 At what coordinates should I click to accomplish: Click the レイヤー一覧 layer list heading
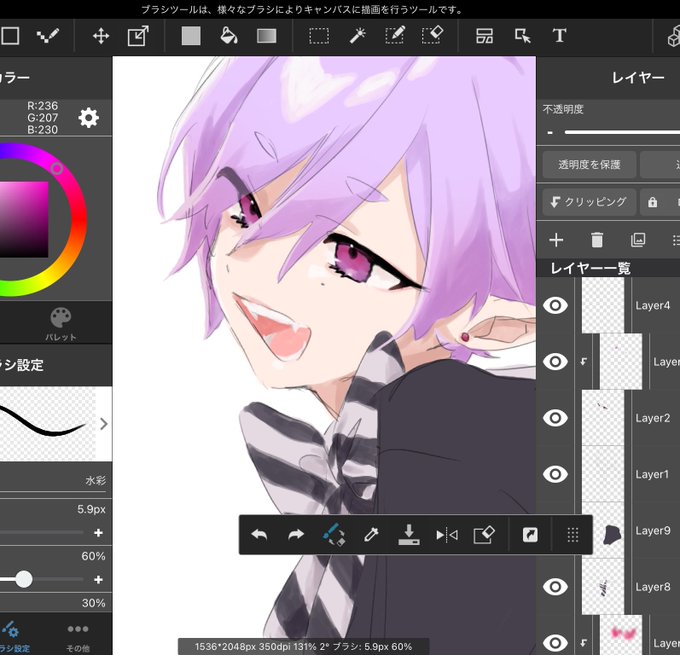[x=590, y=269]
